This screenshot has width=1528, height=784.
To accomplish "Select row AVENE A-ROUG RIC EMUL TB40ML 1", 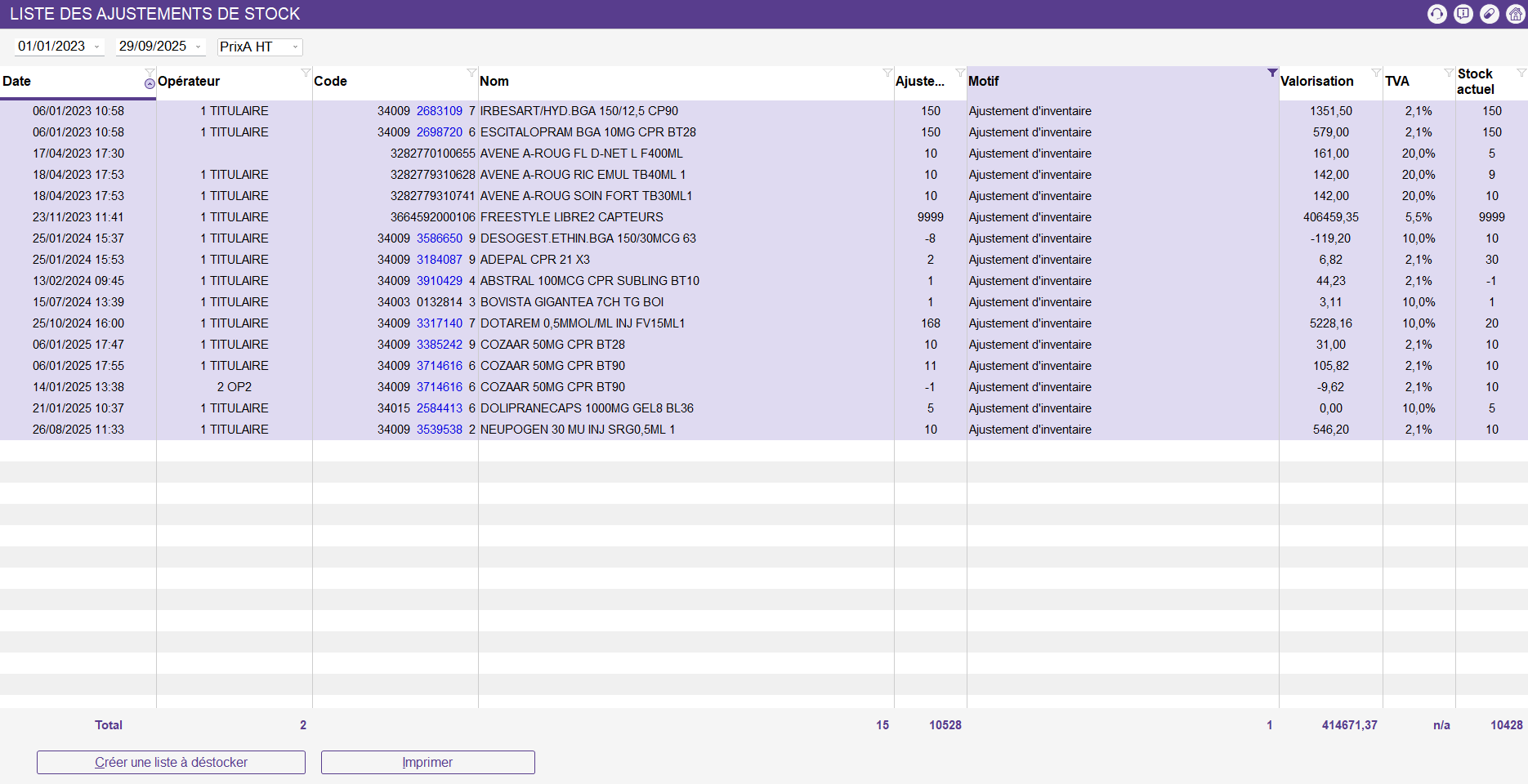I will point(764,175).
